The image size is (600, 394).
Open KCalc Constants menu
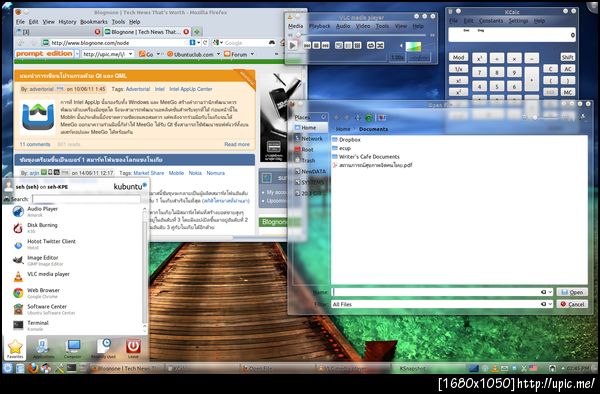pyautogui.click(x=491, y=21)
